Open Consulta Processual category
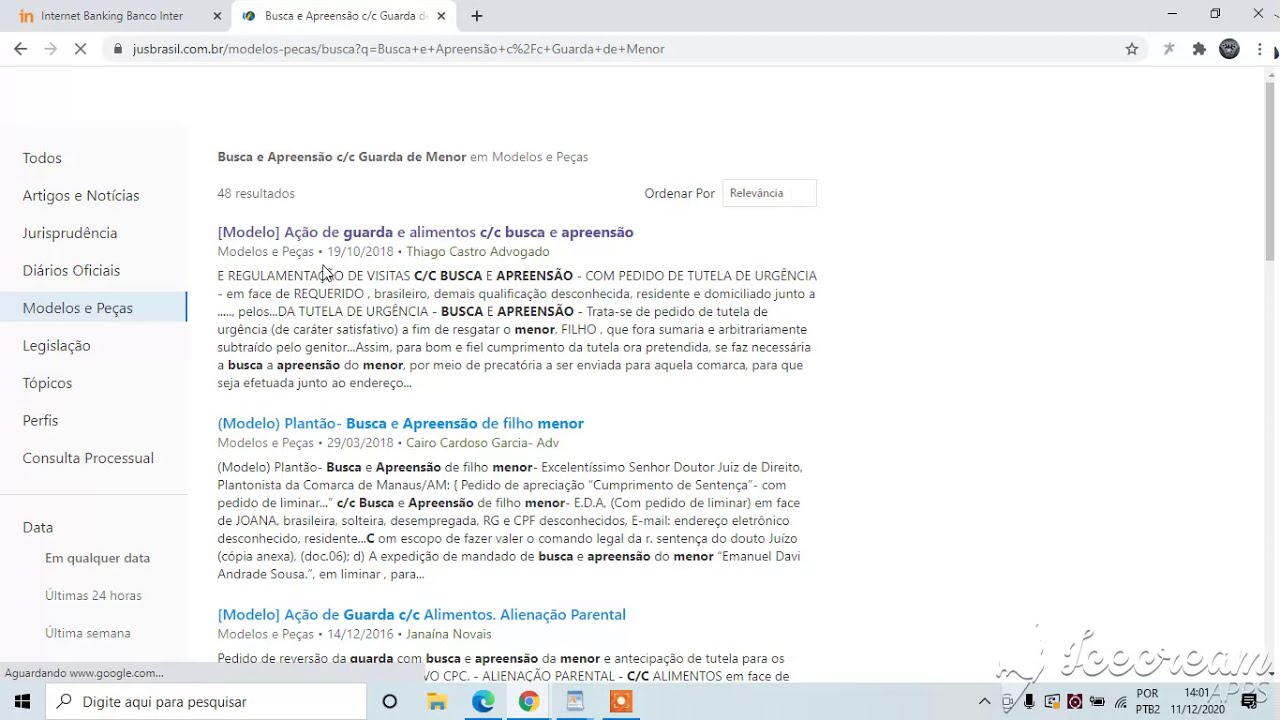The width and height of the screenshot is (1280, 720). click(x=88, y=458)
